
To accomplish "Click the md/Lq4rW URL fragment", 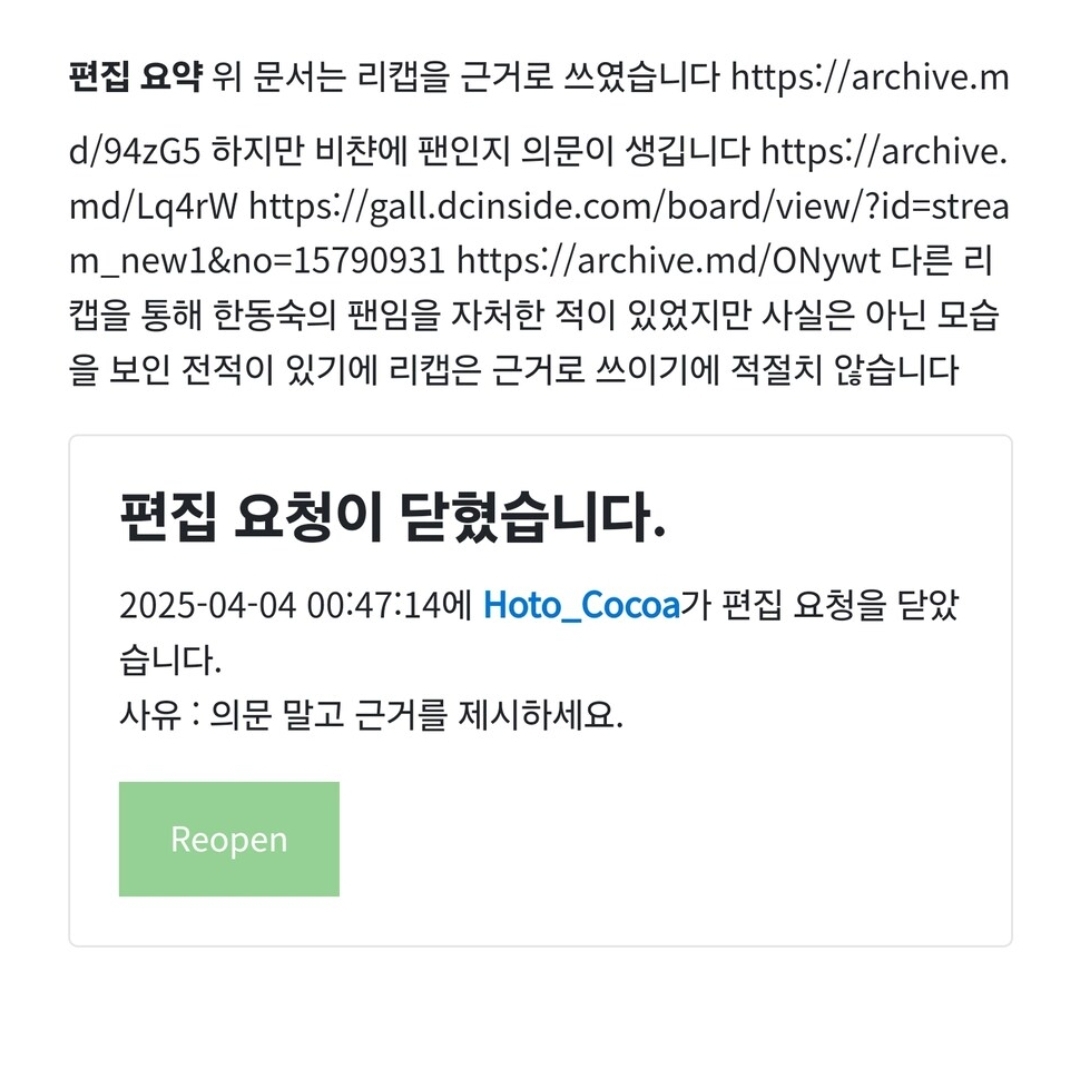I will click(153, 207).
